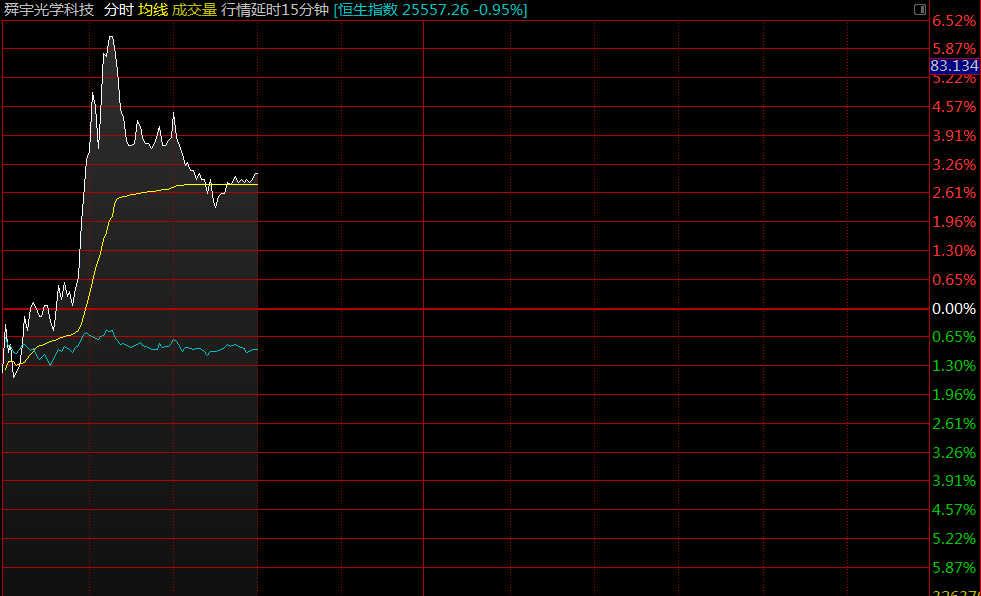The width and height of the screenshot is (981, 596).
Task: Click the green 5.22% axis label
Action: coord(953,539)
